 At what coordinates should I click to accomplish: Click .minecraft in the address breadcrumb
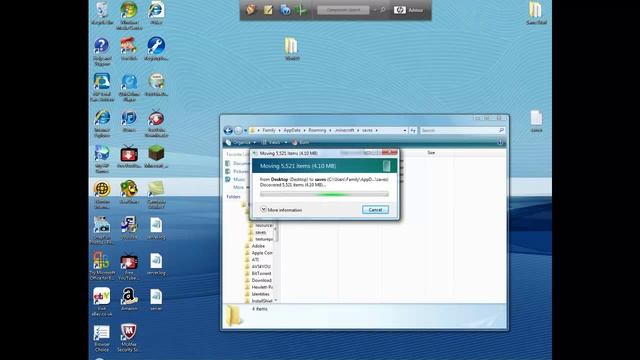coord(344,130)
